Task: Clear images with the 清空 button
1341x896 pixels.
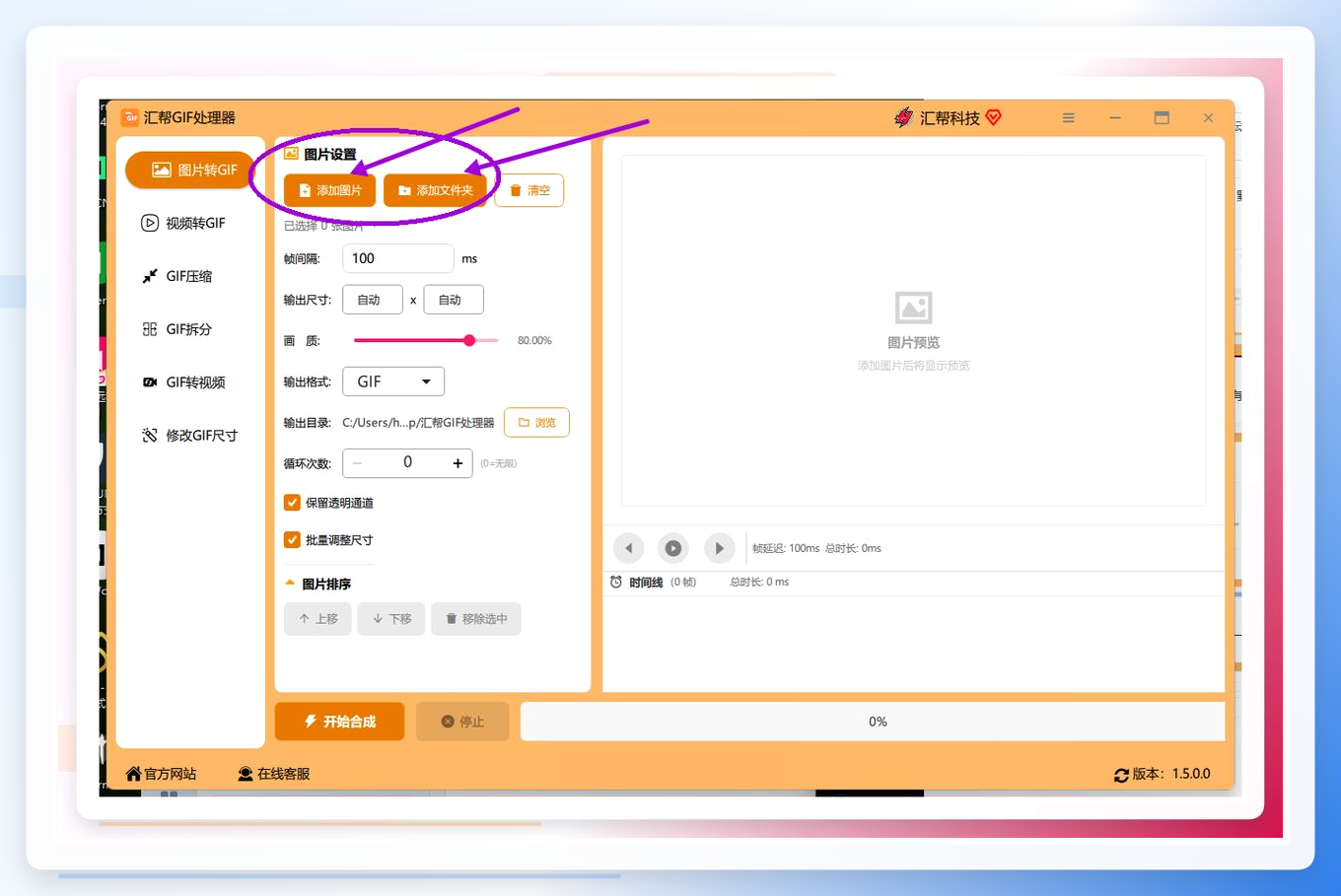Action: 529,190
